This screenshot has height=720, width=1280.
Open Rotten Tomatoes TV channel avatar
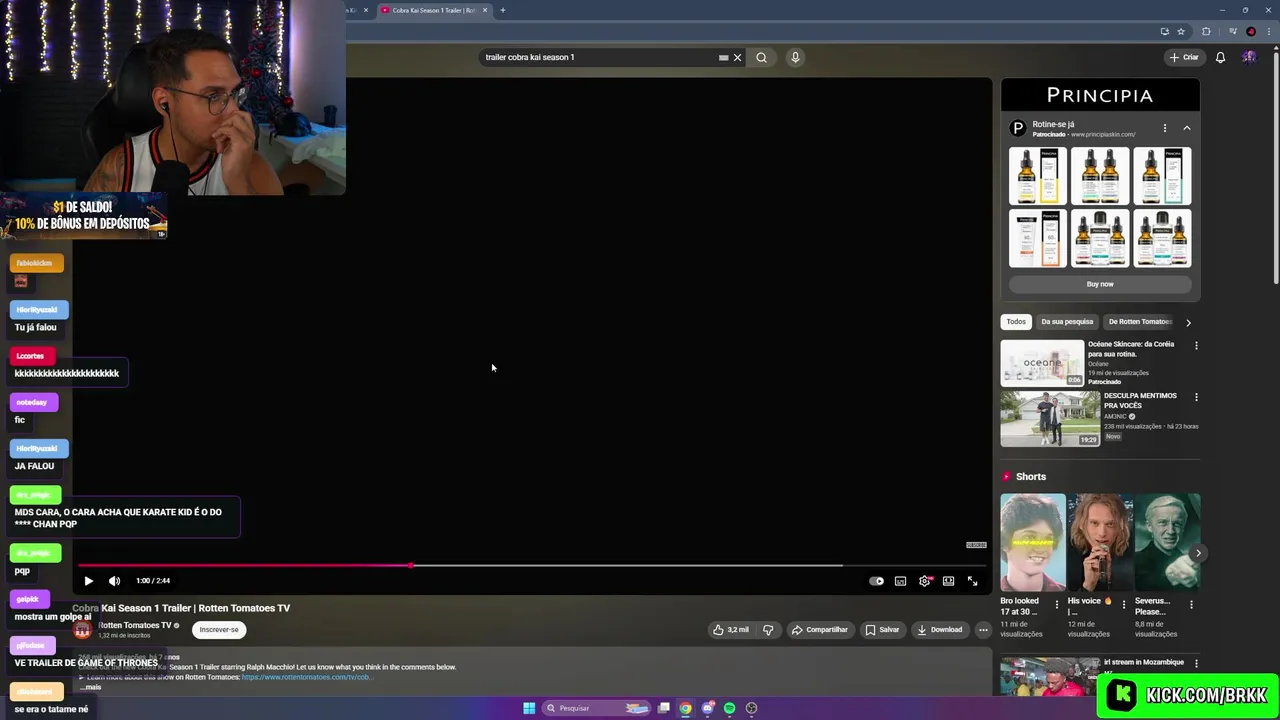[x=82, y=630]
